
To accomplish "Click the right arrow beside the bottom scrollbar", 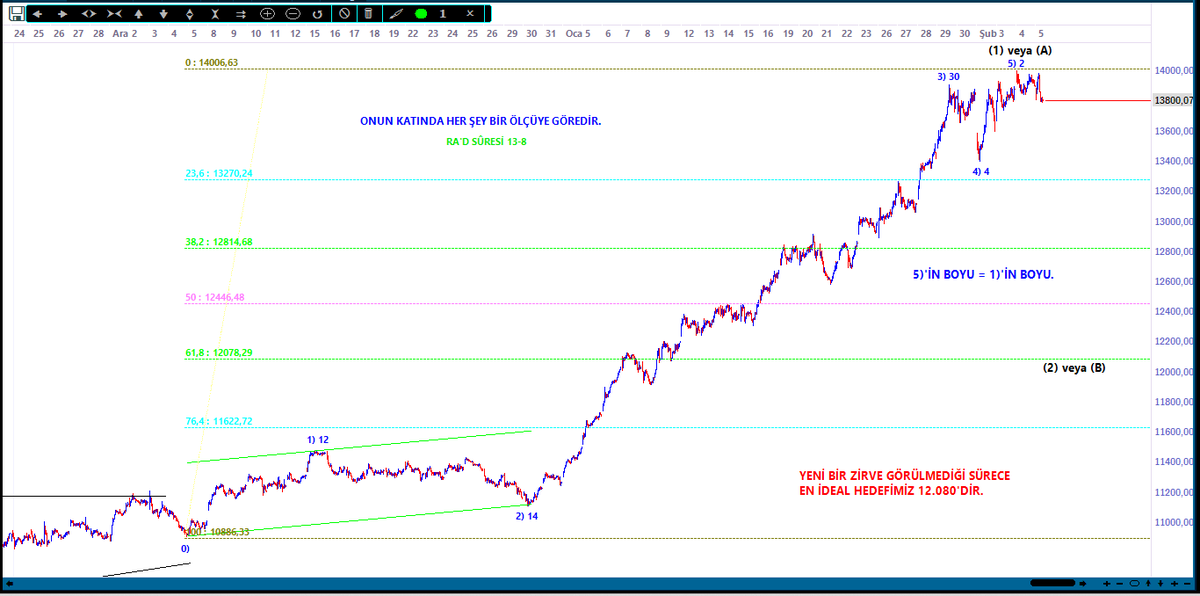I will [x=1083, y=583].
